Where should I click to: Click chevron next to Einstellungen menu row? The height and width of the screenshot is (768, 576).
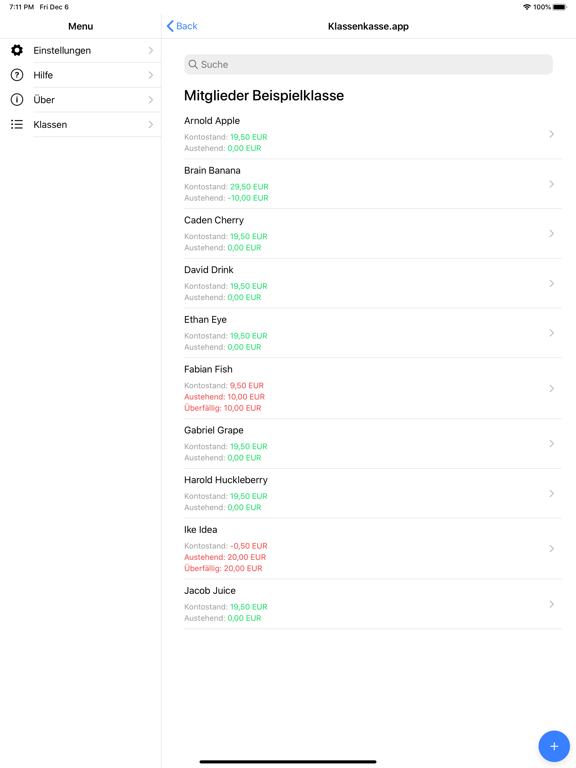pos(151,50)
